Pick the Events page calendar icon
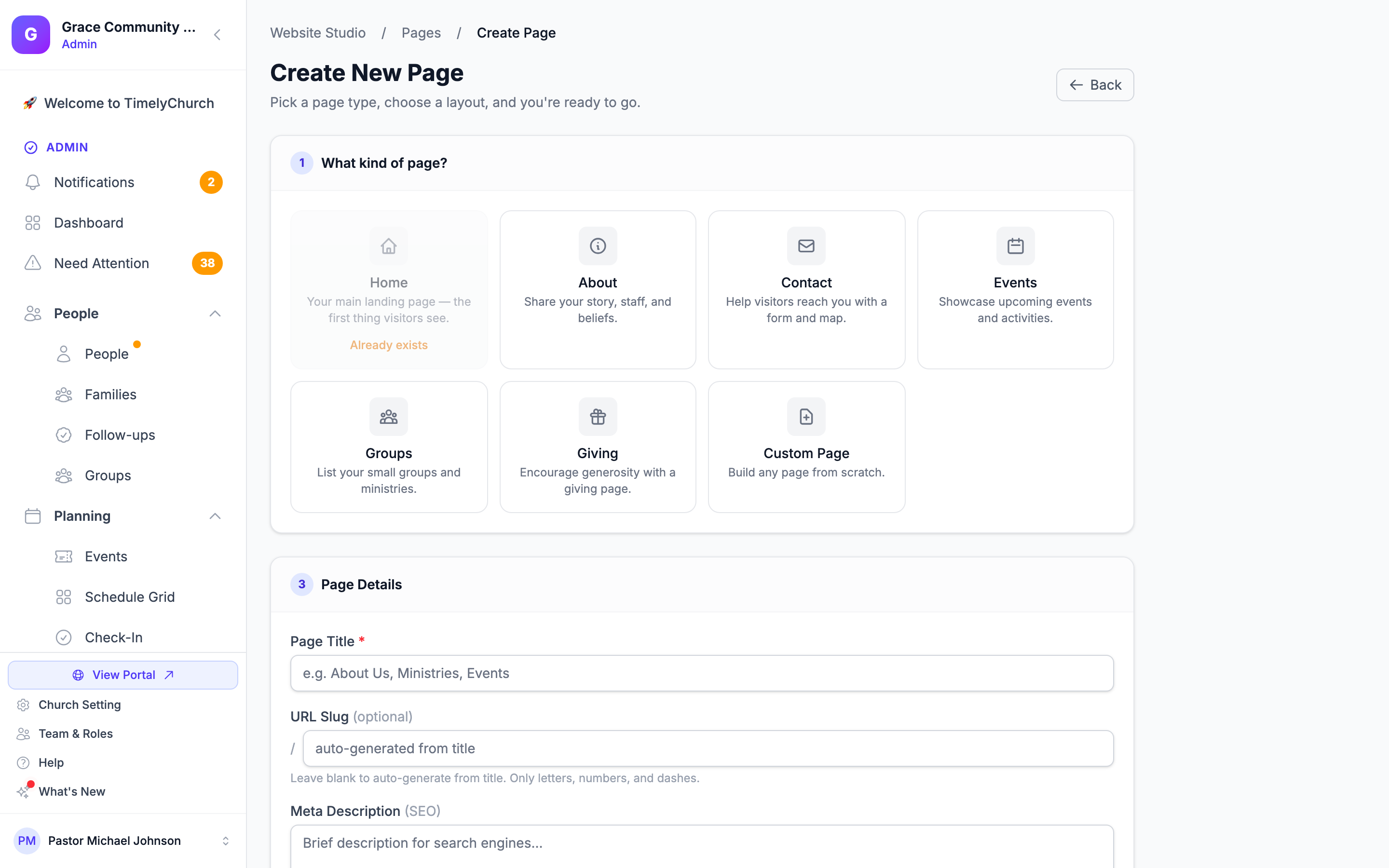The width and height of the screenshot is (1389, 868). (1015, 246)
